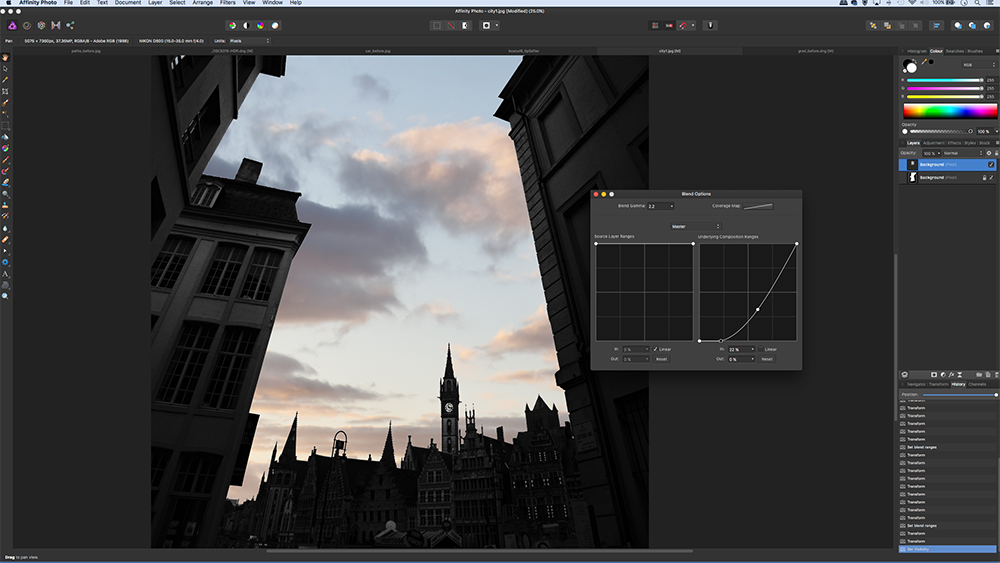This screenshot has height=563, width=1000.
Task: Switch to Tone Mapping Persona
Action: 55,26
